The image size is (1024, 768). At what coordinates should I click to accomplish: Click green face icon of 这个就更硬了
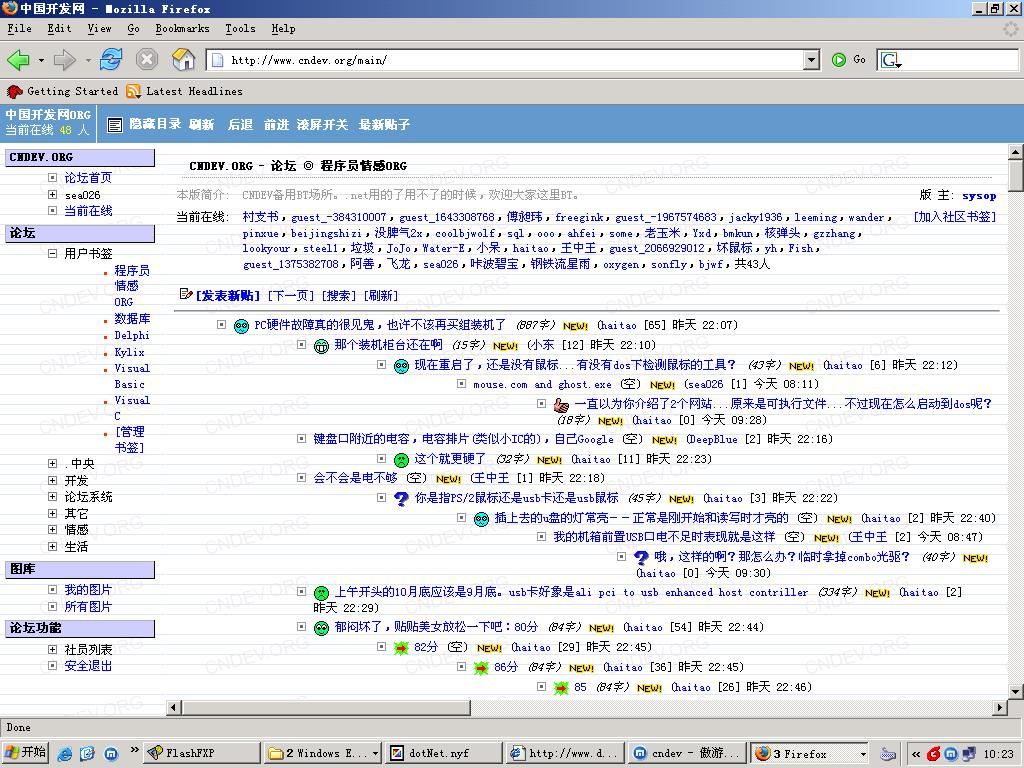tap(402, 460)
